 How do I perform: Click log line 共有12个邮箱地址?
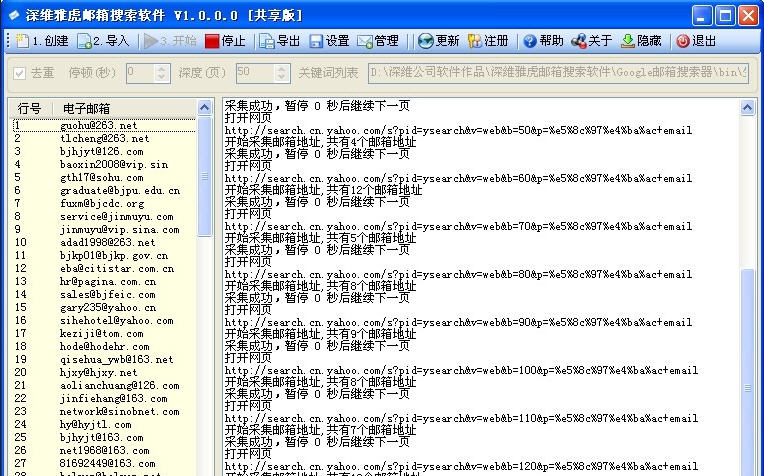323,190
